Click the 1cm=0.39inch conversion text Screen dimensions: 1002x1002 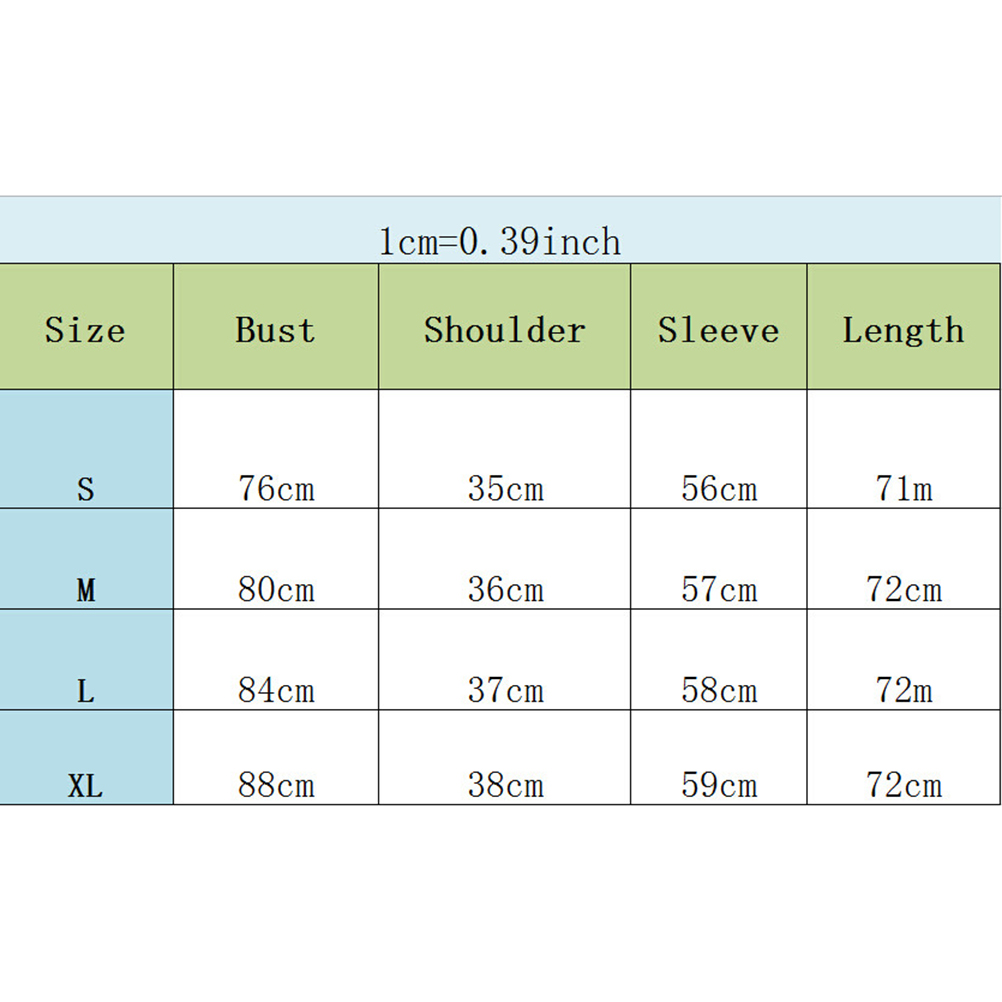tap(500, 242)
